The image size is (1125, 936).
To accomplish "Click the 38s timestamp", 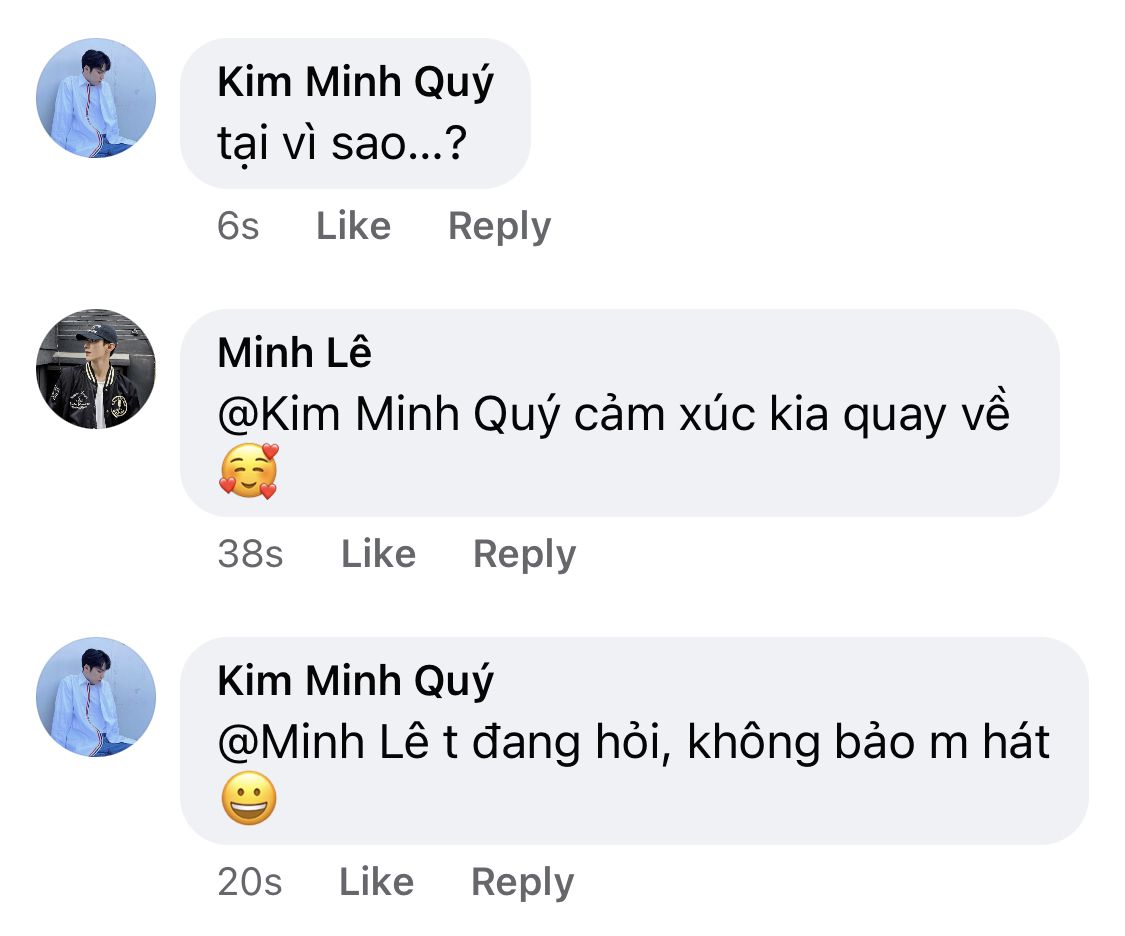I will [250, 554].
